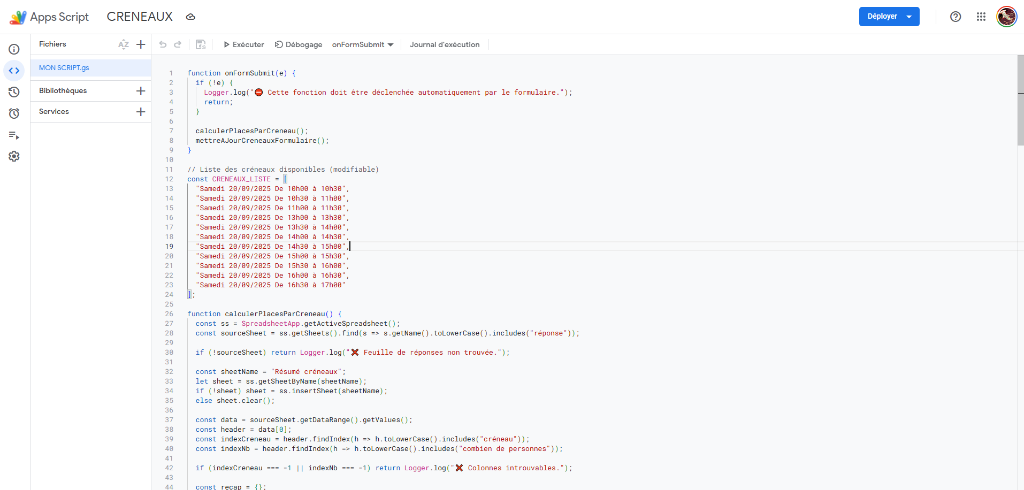Click line number 12 in the gutter
Image resolution: width=1024 pixels, height=490 pixels.
click(170, 179)
